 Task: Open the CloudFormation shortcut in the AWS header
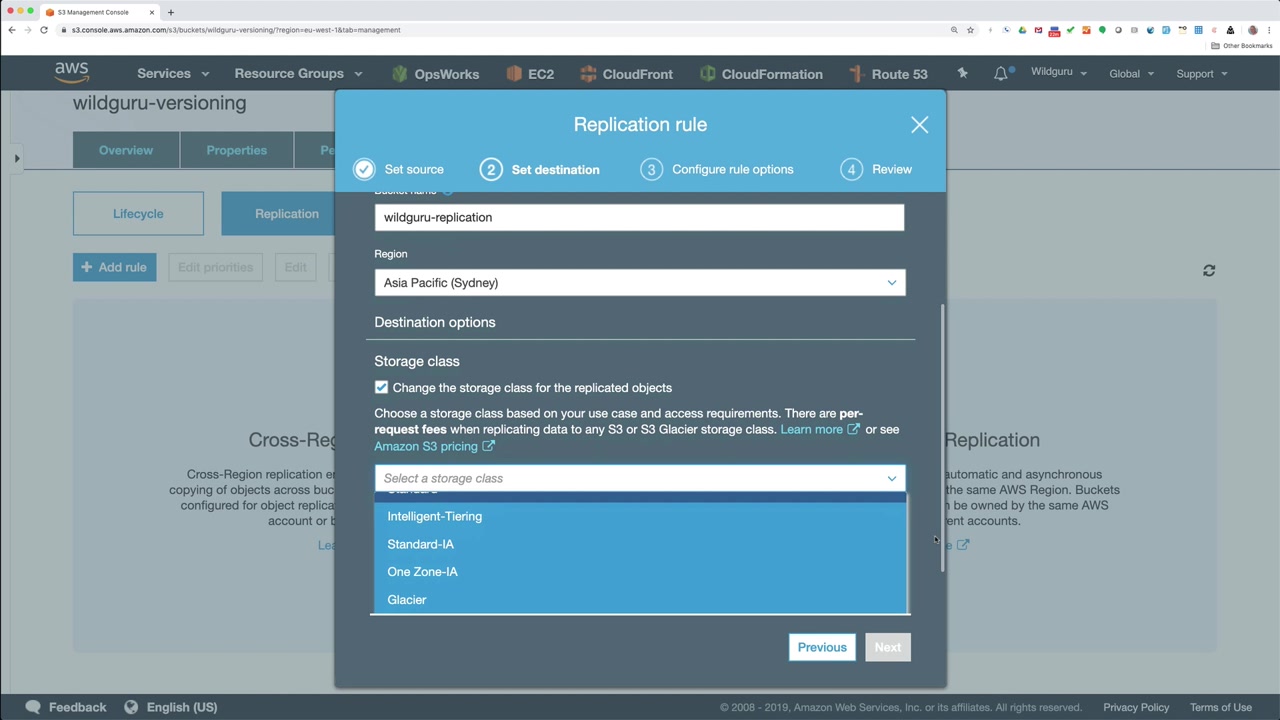761,74
